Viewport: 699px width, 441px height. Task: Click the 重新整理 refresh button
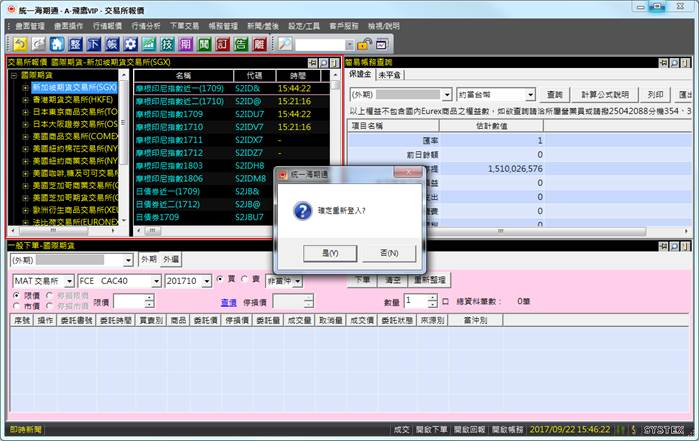(x=430, y=280)
